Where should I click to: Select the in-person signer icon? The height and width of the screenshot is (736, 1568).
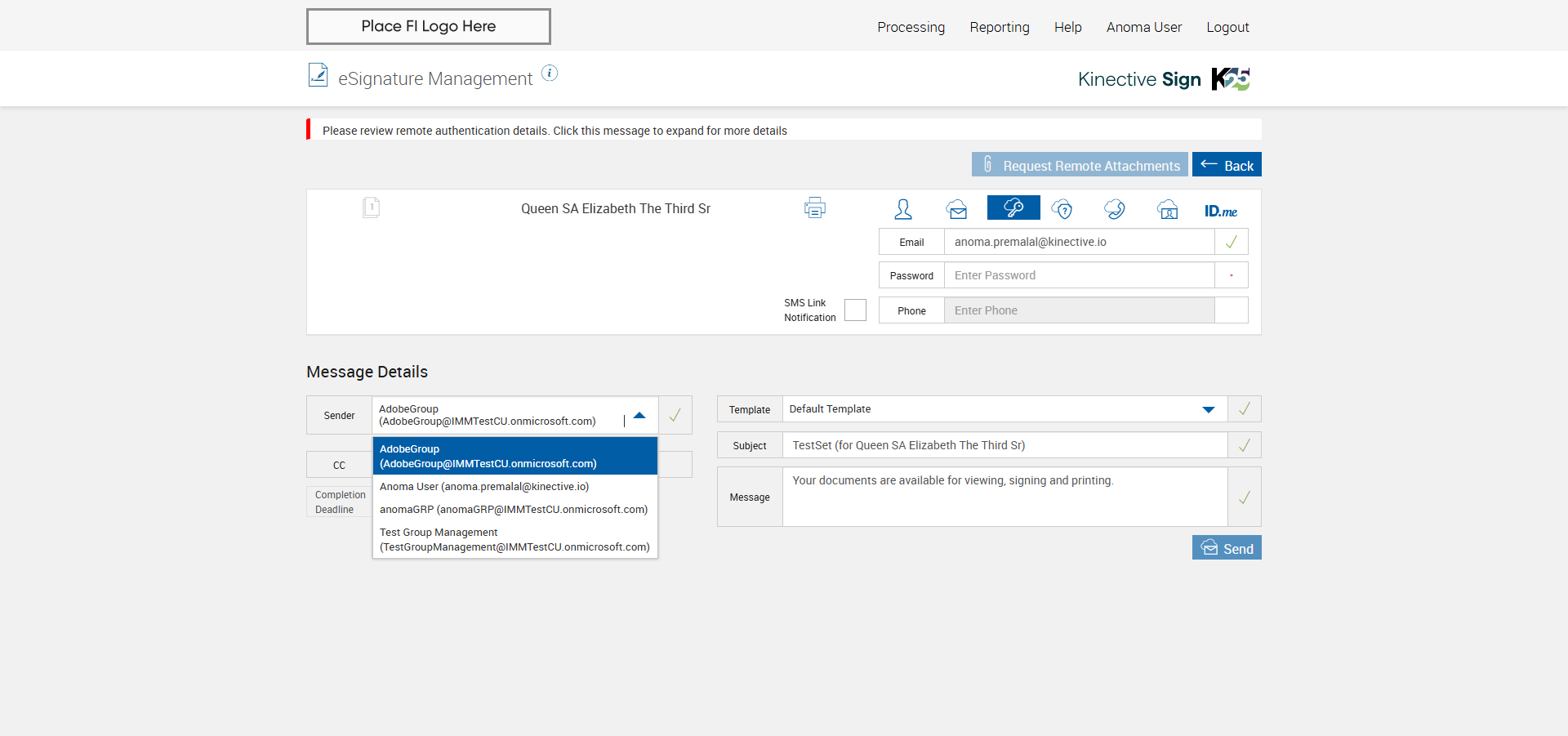[902, 209]
